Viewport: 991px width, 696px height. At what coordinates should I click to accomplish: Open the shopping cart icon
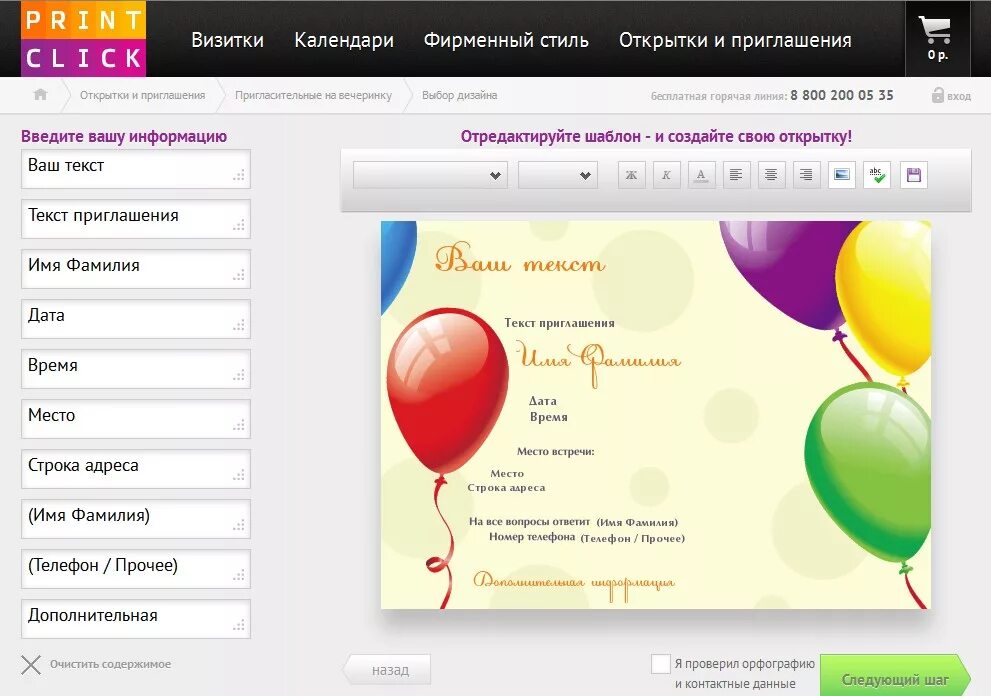(937, 30)
